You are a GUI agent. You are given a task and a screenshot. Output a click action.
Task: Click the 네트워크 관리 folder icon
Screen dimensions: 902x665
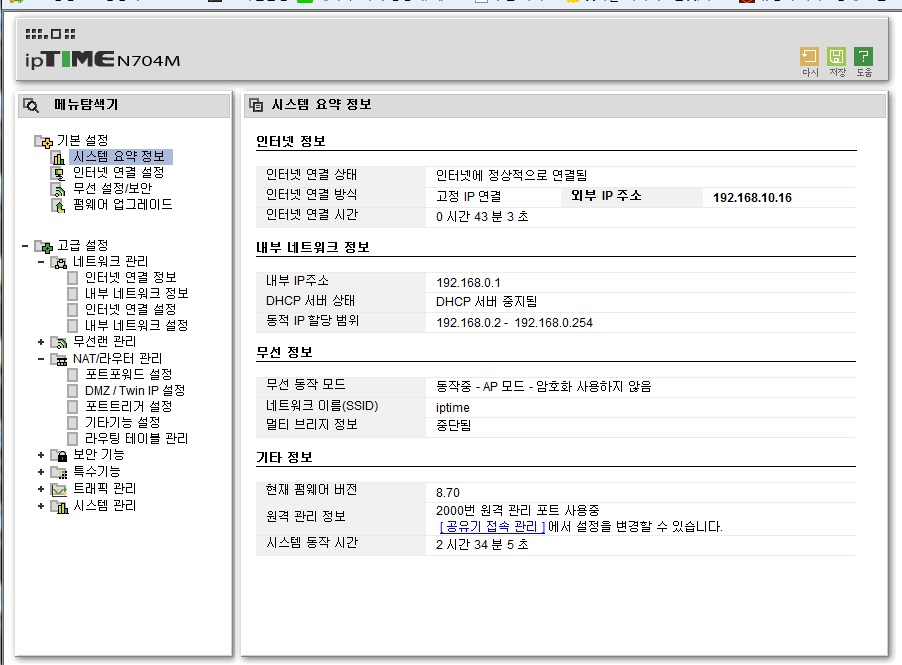point(59,263)
